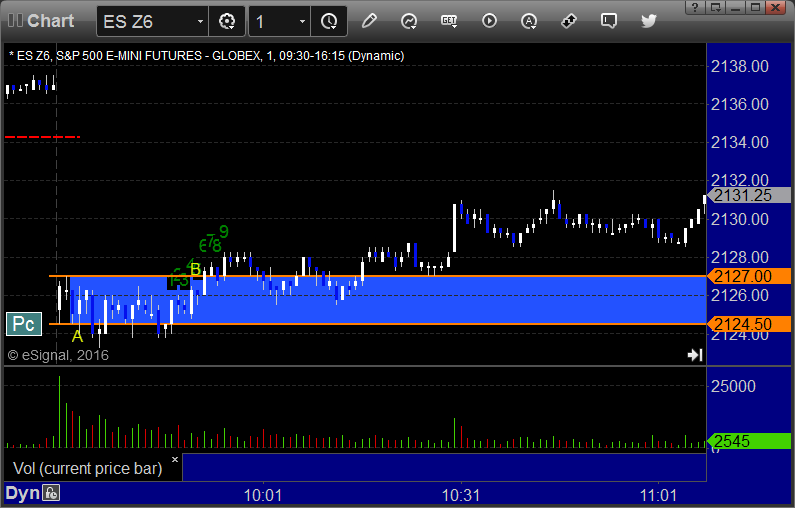Click the green 2545 volume label
Viewport: 795px width, 508px height.
749,441
